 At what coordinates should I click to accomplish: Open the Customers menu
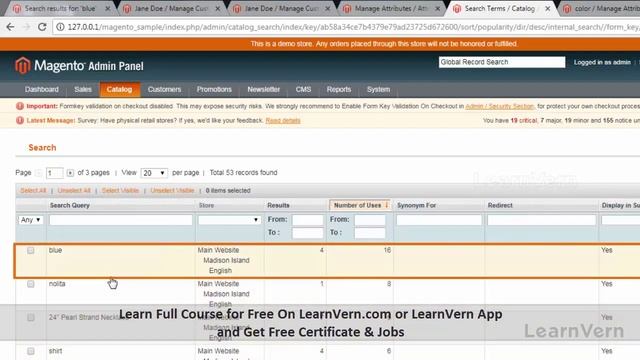click(x=164, y=89)
